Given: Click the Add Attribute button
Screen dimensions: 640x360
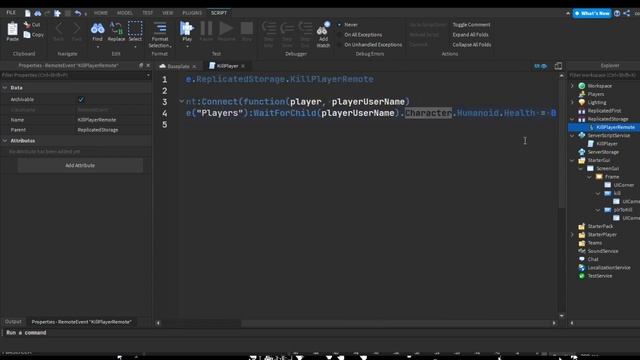Looking at the screenshot, I should point(80,165).
